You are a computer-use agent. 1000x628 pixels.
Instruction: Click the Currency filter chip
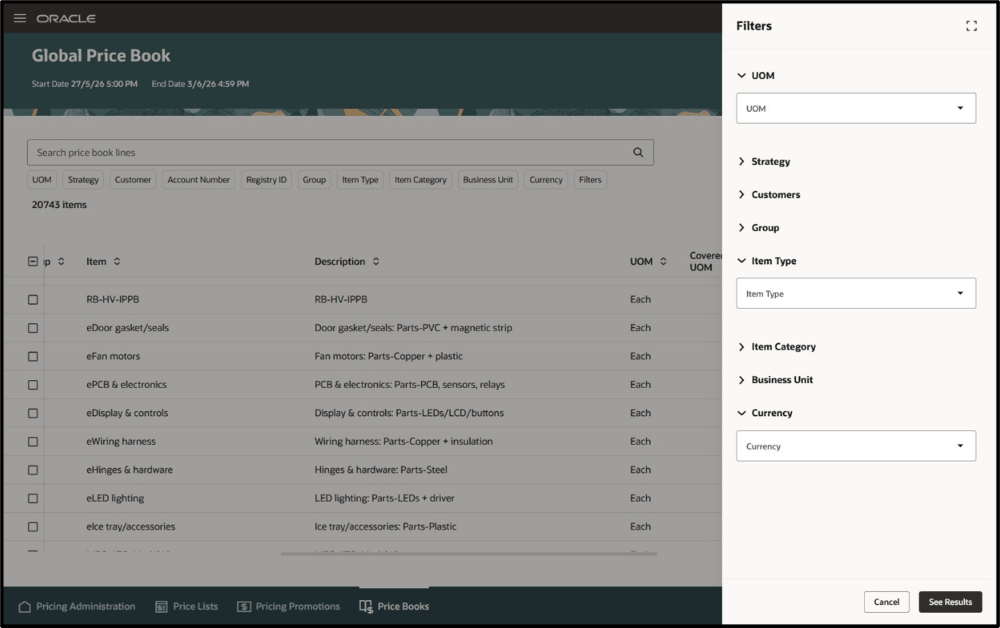(x=546, y=180)
